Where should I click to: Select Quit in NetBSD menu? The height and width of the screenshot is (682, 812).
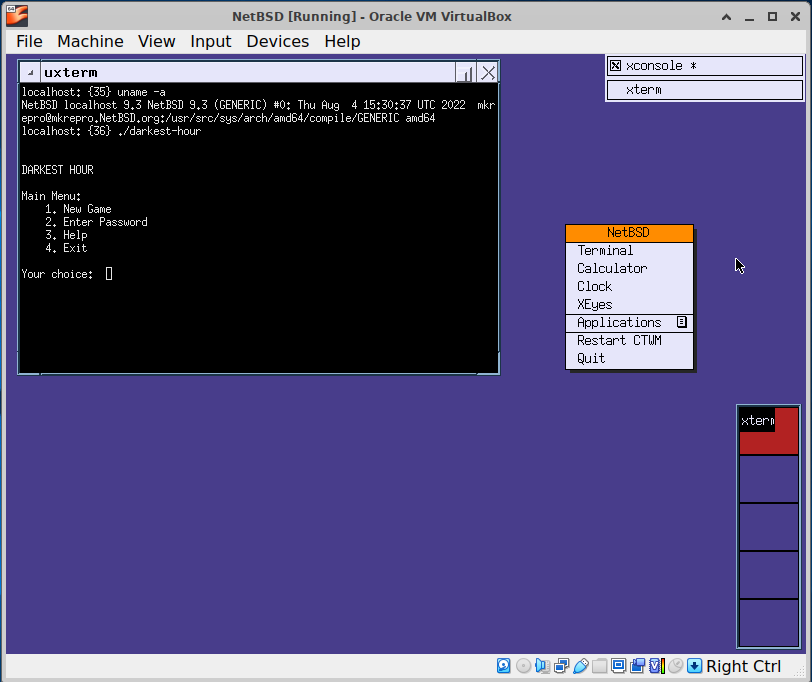pyautogui.click(x=629, y=358)
